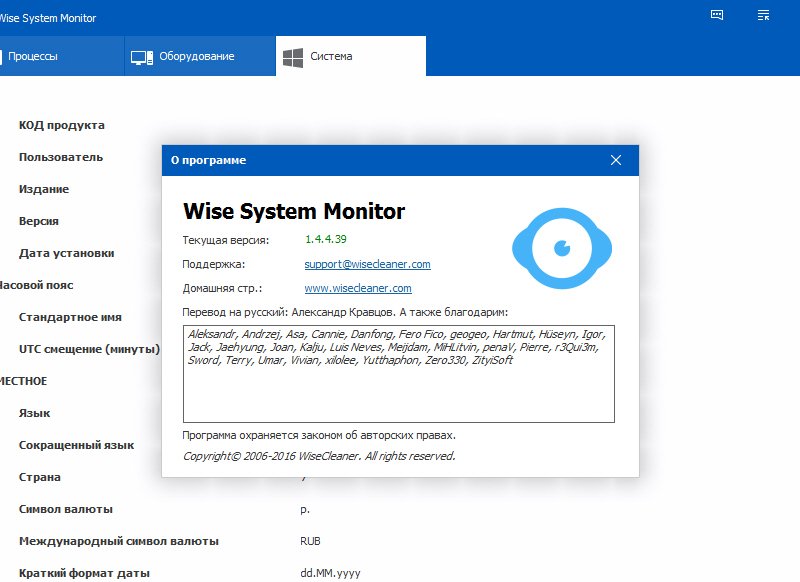Click the Wise System Monitor eye logo
Viewport: 800px width, 582px height.
point(562,248)
